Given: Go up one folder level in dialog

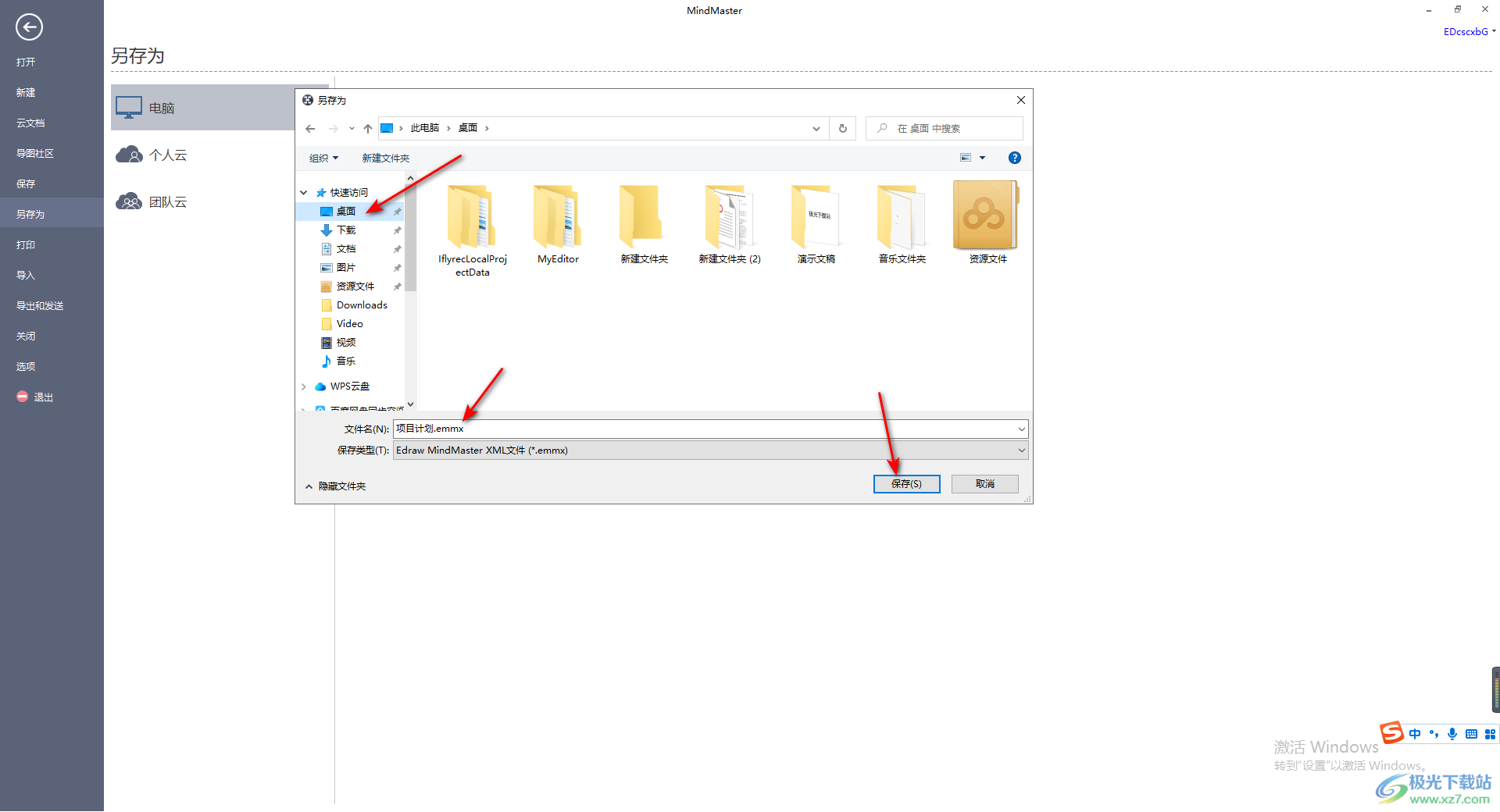Looking at the screenshot, I should coord(368,129).
